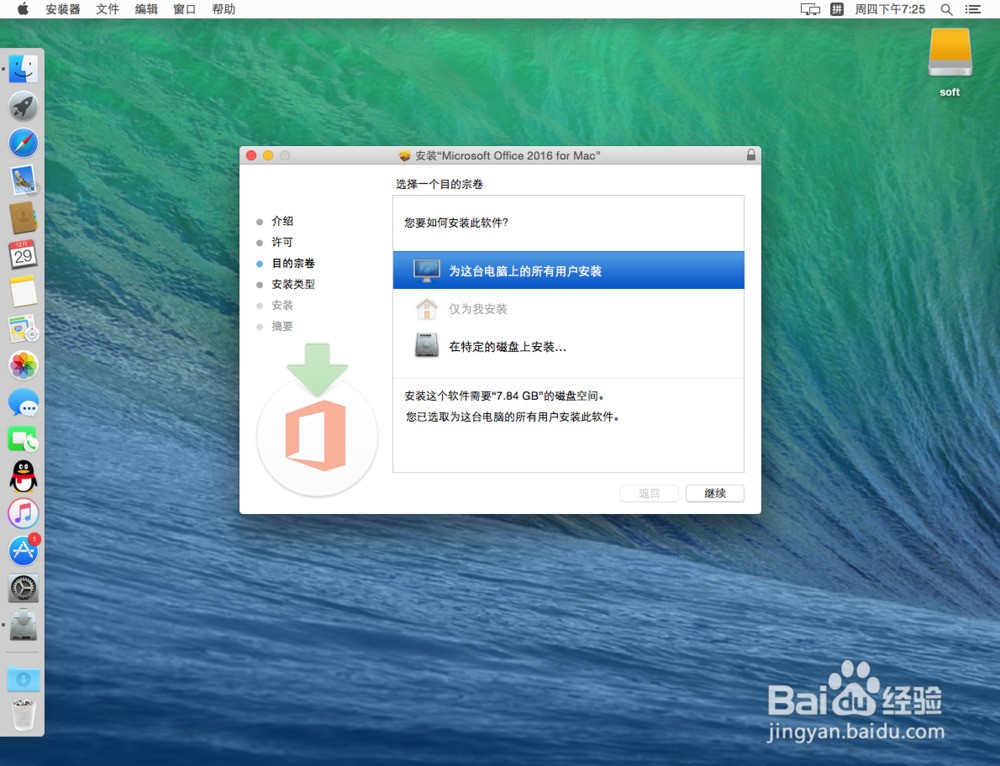
Task: Click the Spotlight search icon
Action: coord(946,10)
